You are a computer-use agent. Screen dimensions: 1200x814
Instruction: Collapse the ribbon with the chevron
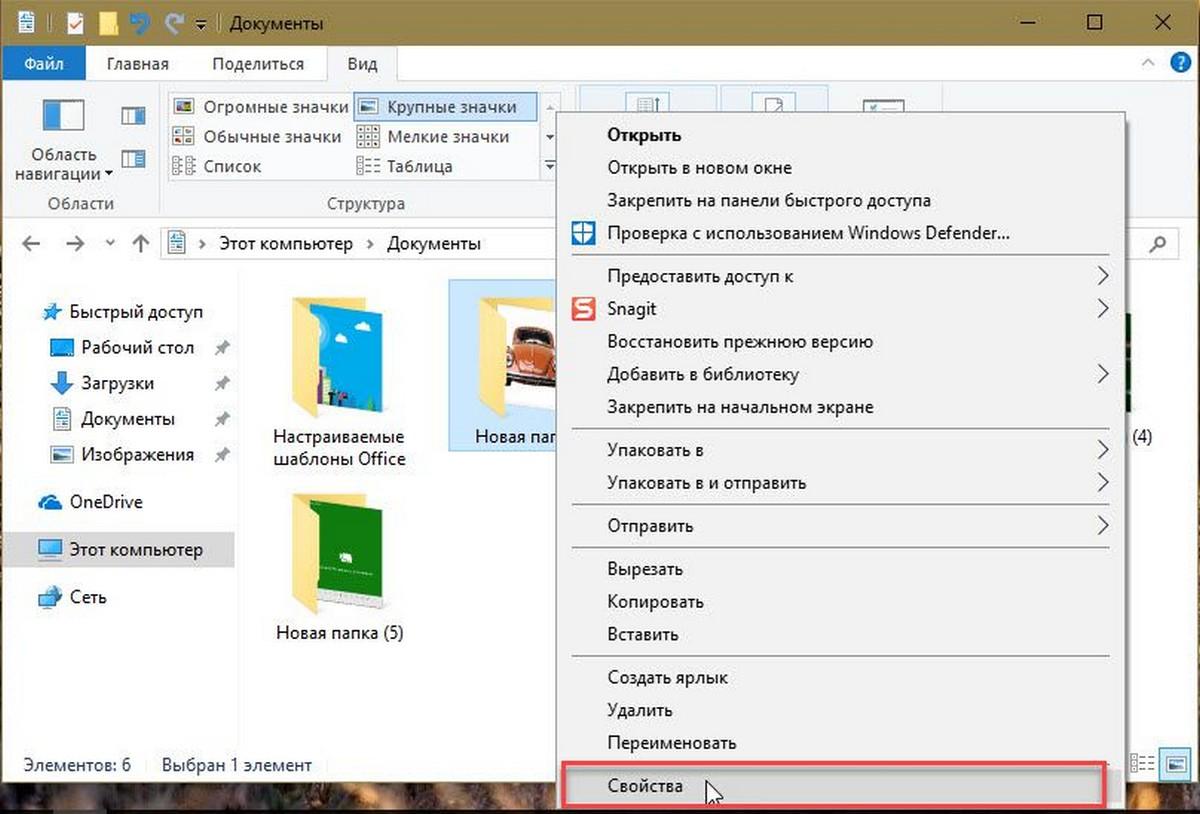pos(1149,63)
